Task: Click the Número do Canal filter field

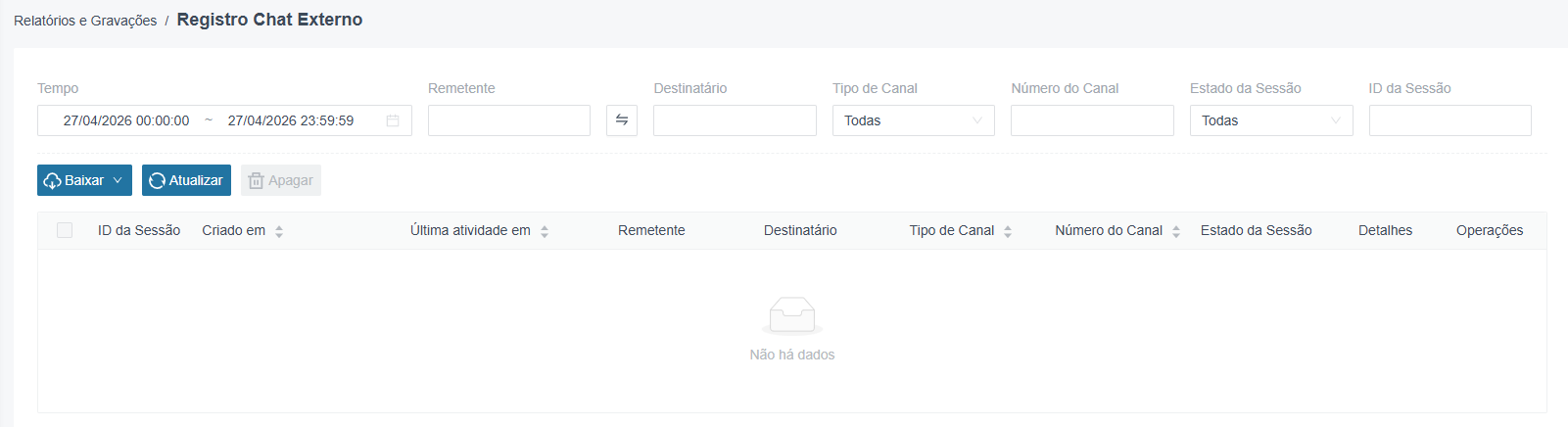Action: (1092, 120)
